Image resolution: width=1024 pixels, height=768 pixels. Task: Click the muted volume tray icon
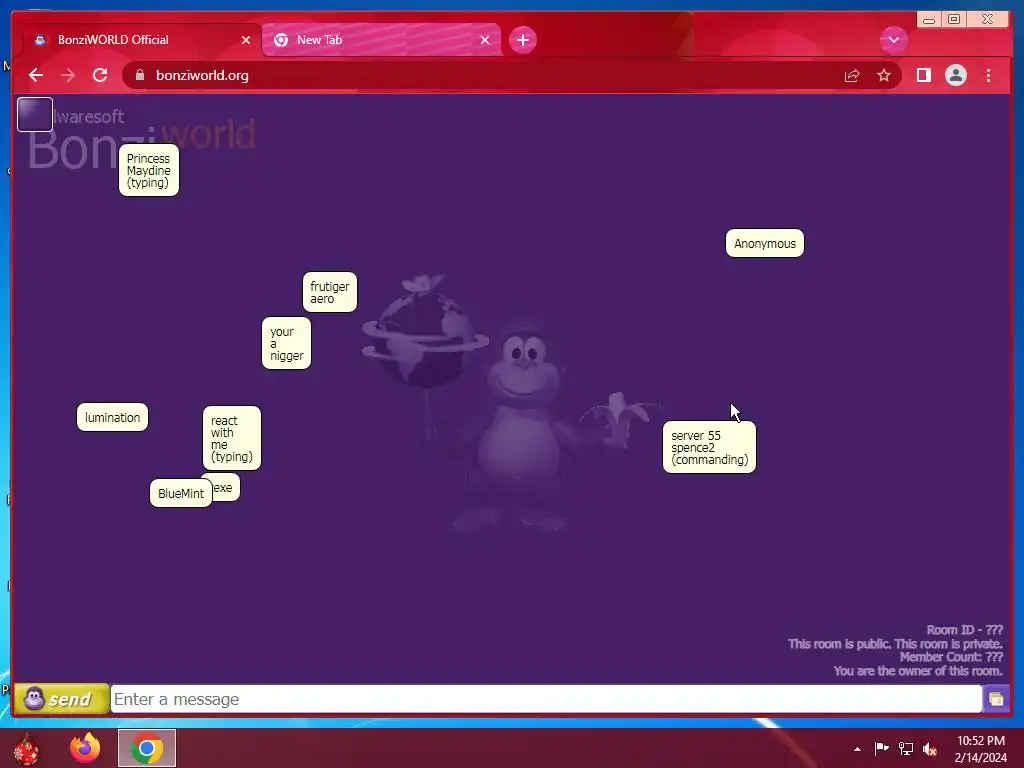point(930,749)
